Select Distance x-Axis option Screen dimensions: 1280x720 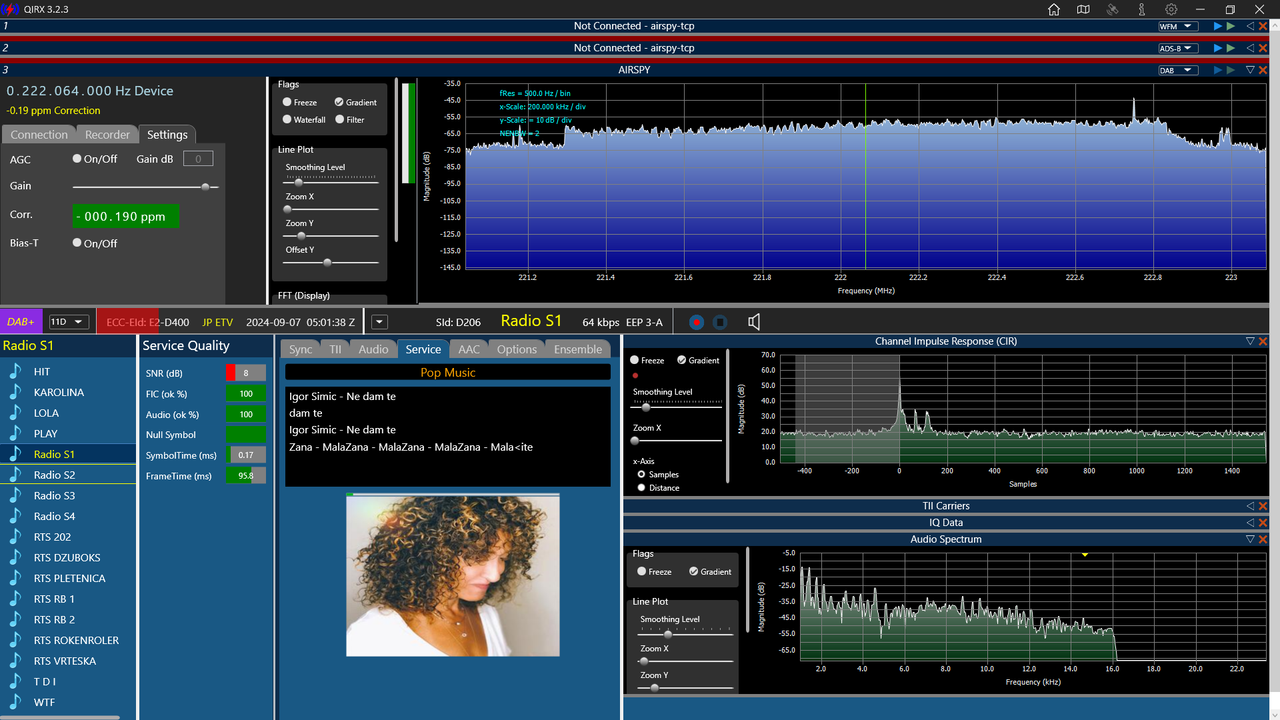click(642, 488)
